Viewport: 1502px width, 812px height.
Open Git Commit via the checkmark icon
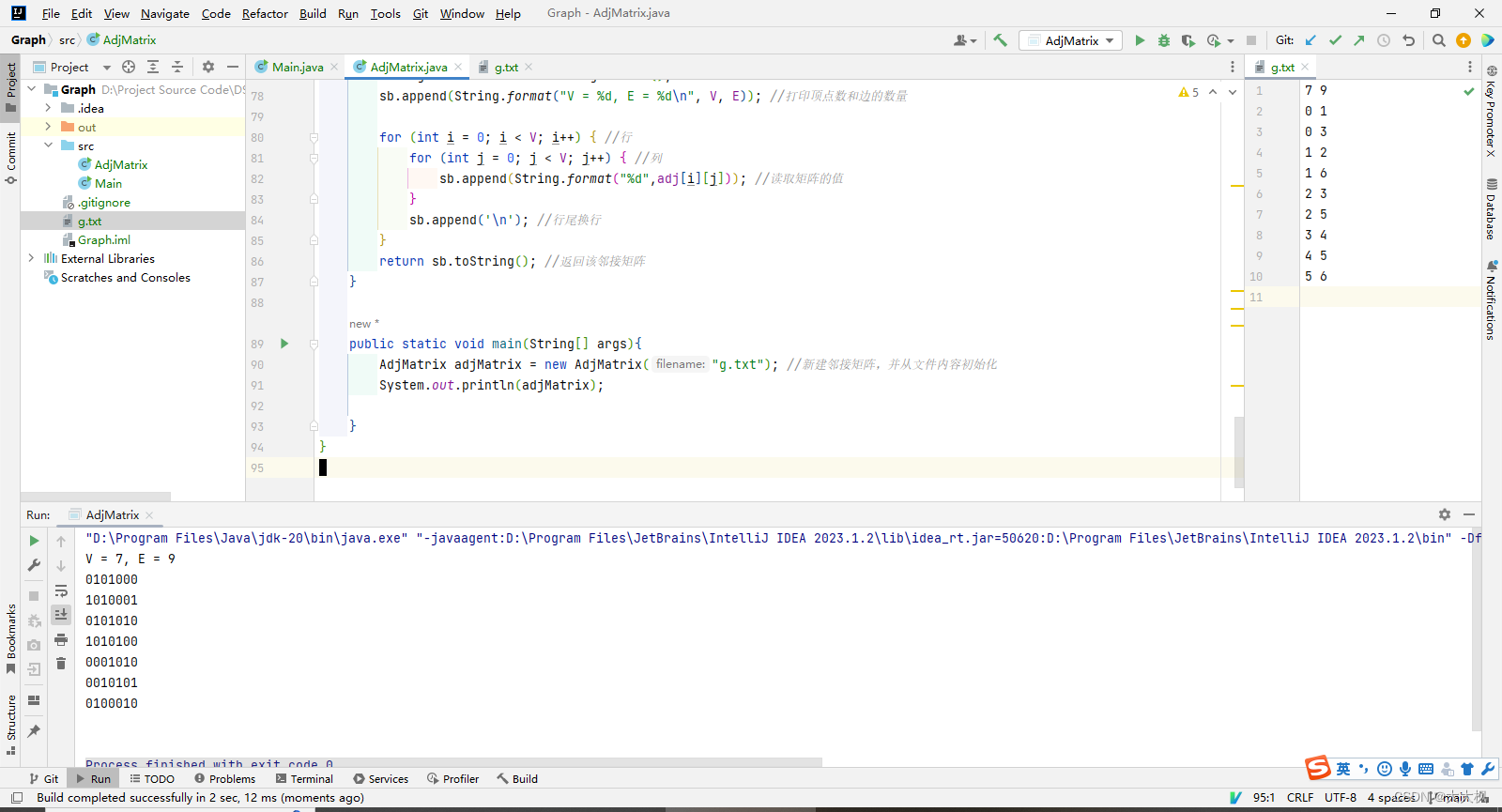click(1335, 40)
